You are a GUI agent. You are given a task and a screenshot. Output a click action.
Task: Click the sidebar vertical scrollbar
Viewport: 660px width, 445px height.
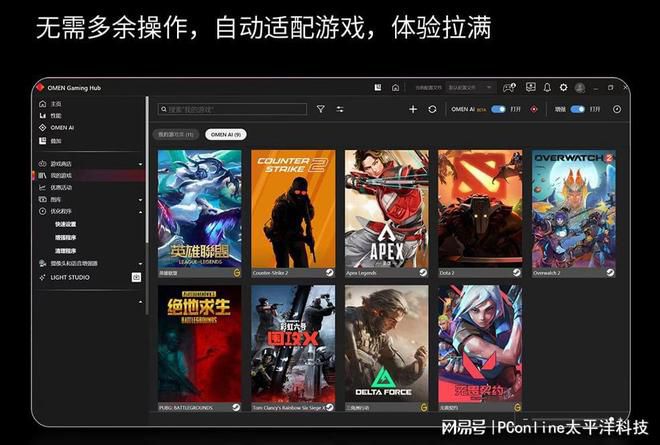[x=147, y=170]
